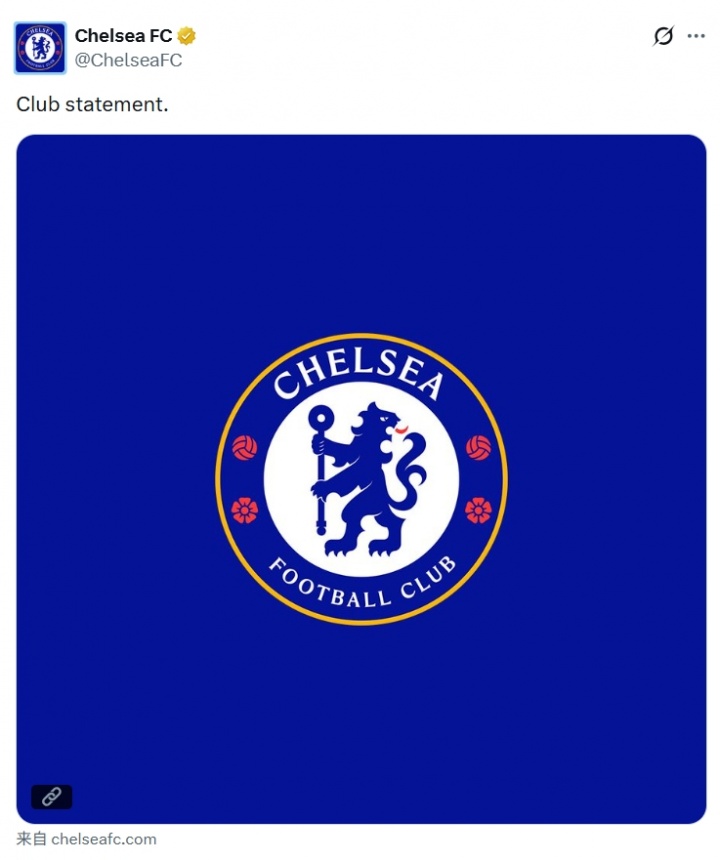Image resolution: width=720 pixels, height=860 pixels.
Task: Click the left red rose emblem
Action: (245, 511)
